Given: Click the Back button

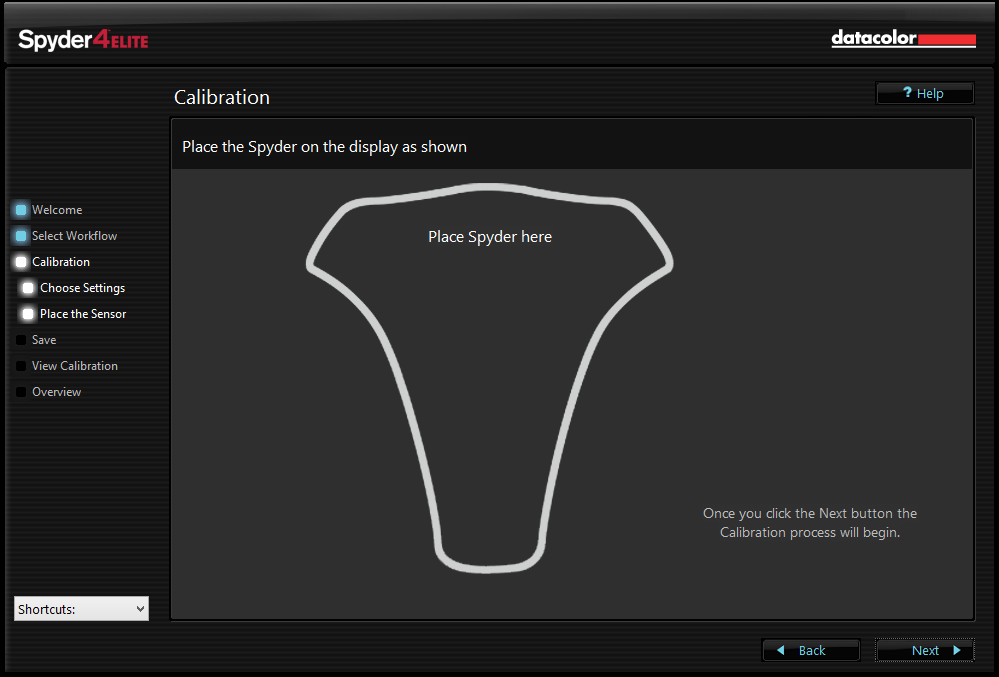Looking at the screenshot, I should pyautogui.click(x=810, y=650).
